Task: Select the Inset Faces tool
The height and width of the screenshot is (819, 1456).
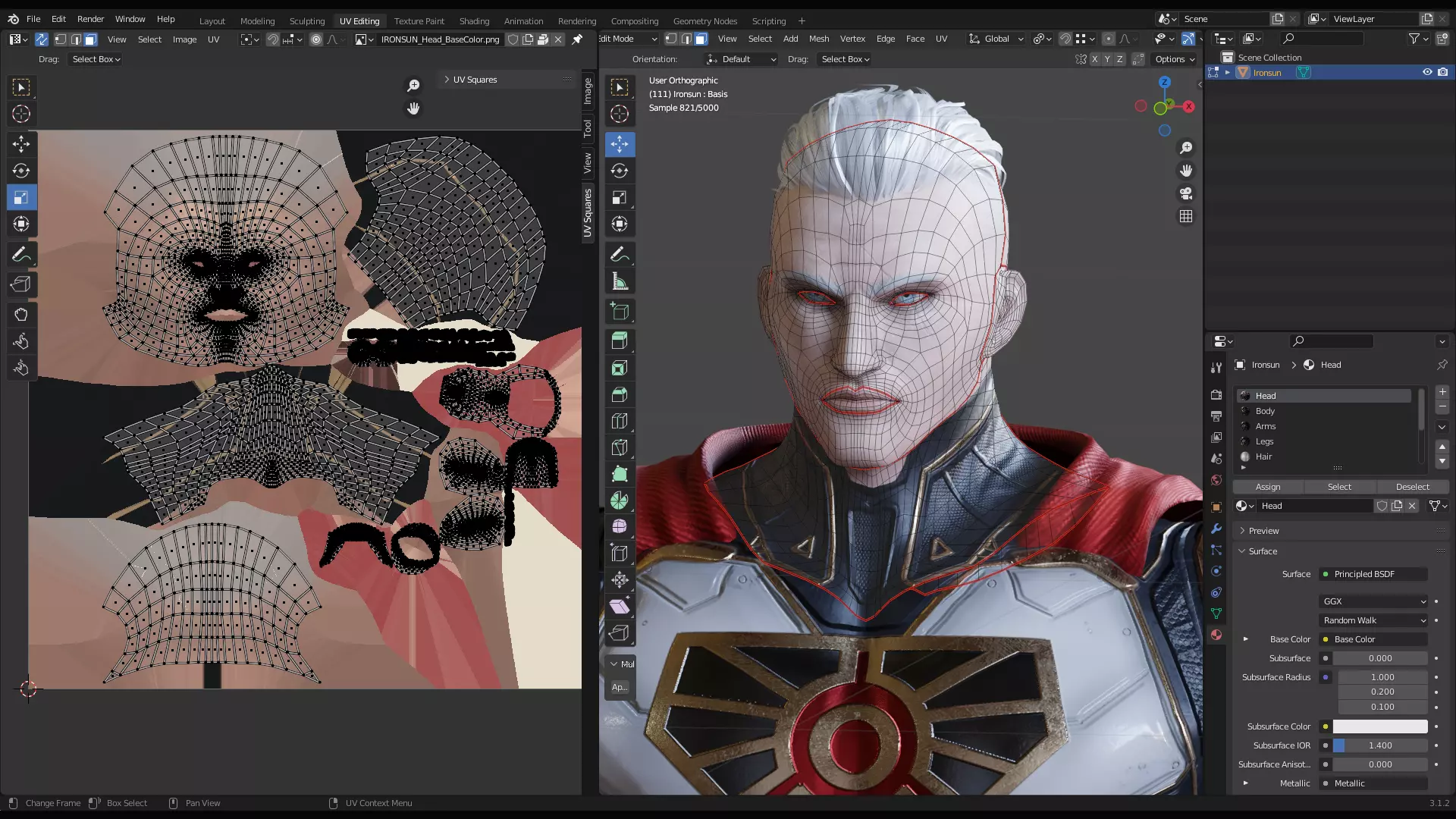Action: click(620, 368)
